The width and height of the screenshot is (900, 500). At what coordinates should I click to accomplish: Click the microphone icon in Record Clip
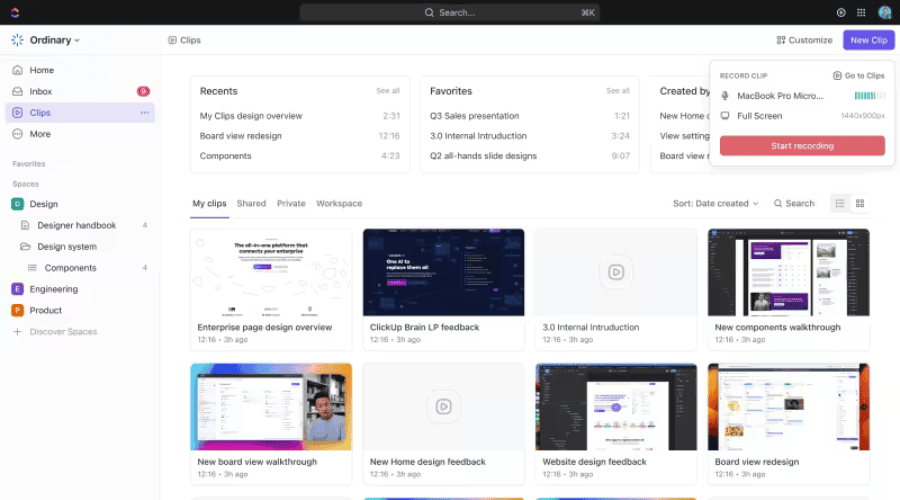725,96
